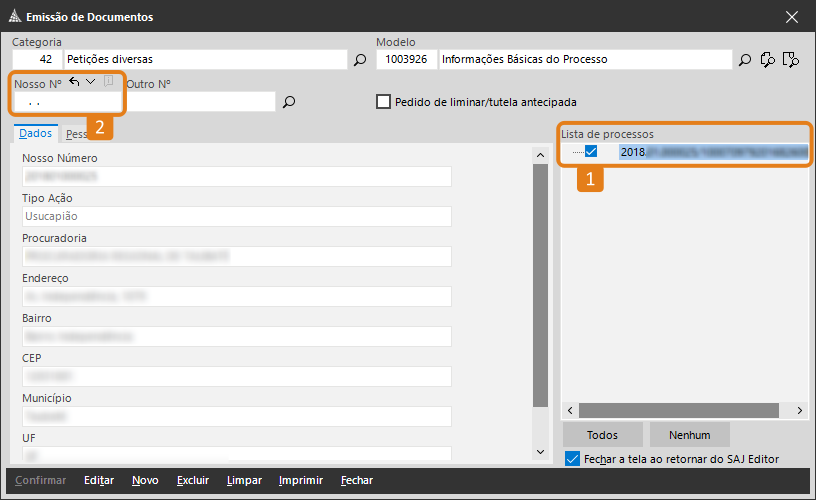The height and width of the screenshot is (500, 816).
Task: Click the second icon right of Modelo search
Action: pyautogui.click(x=768, y=60)
